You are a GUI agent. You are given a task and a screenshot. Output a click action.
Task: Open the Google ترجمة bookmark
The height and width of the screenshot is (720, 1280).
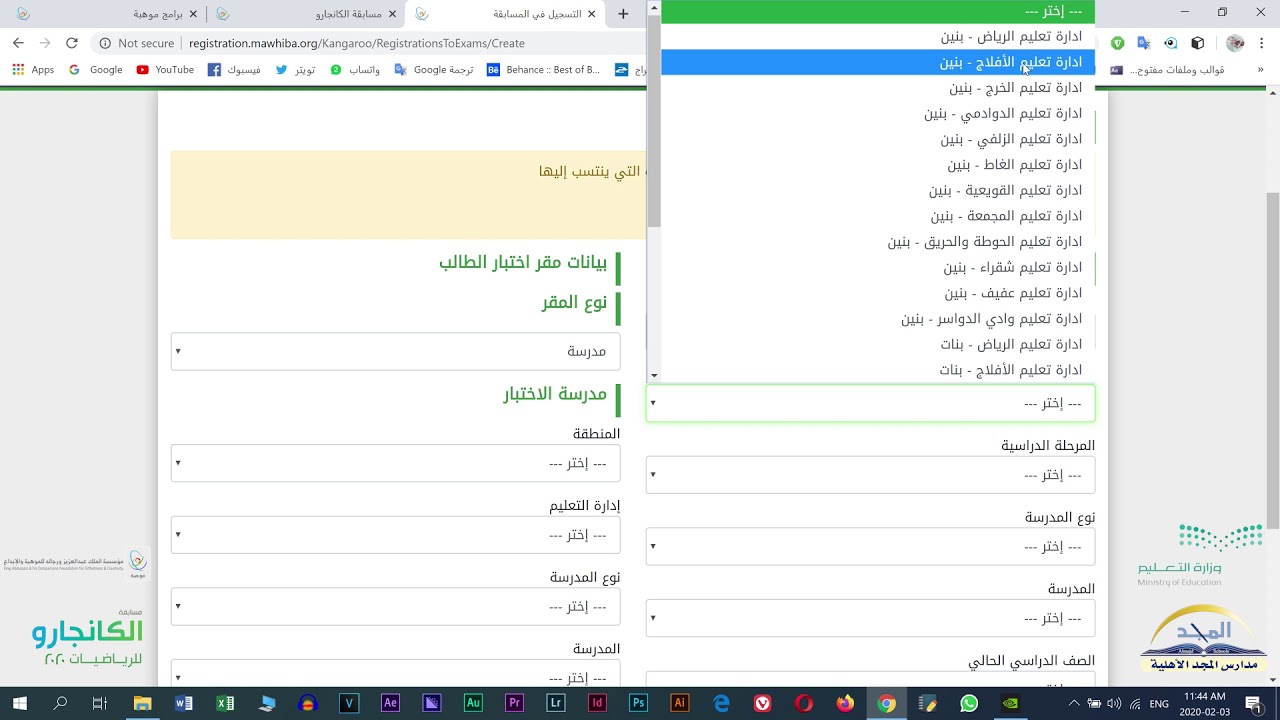pyautogui.click(x=434, y=70)
